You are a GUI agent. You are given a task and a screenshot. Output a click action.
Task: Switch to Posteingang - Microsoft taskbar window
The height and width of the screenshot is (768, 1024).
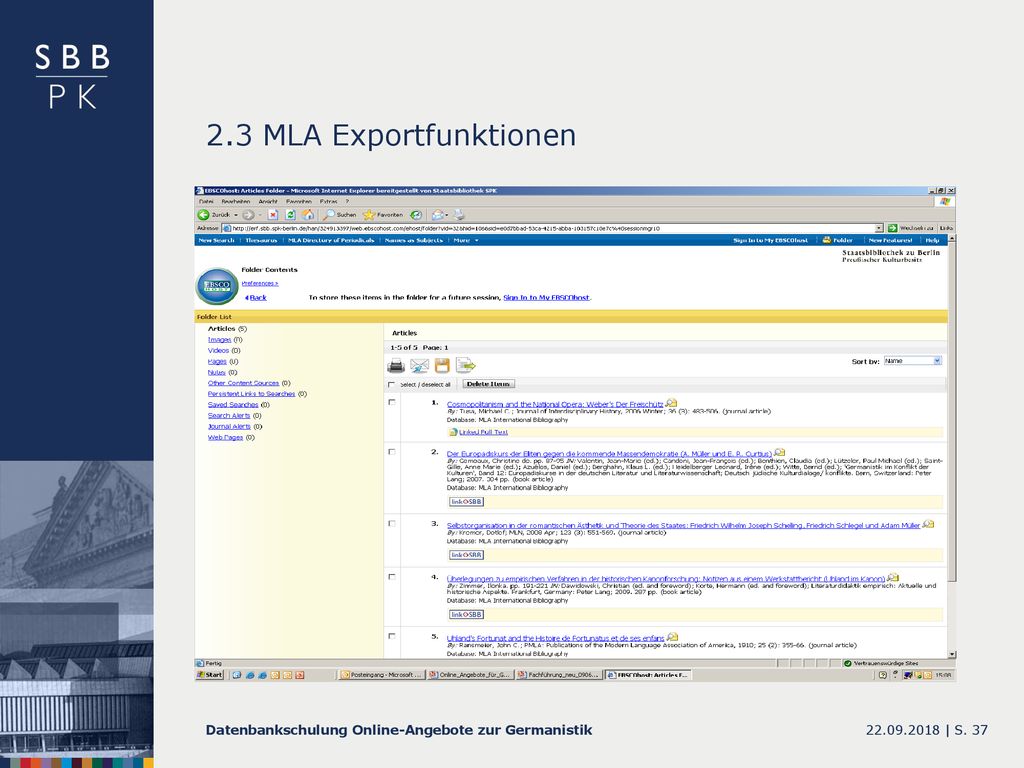[x=381, y=675]
